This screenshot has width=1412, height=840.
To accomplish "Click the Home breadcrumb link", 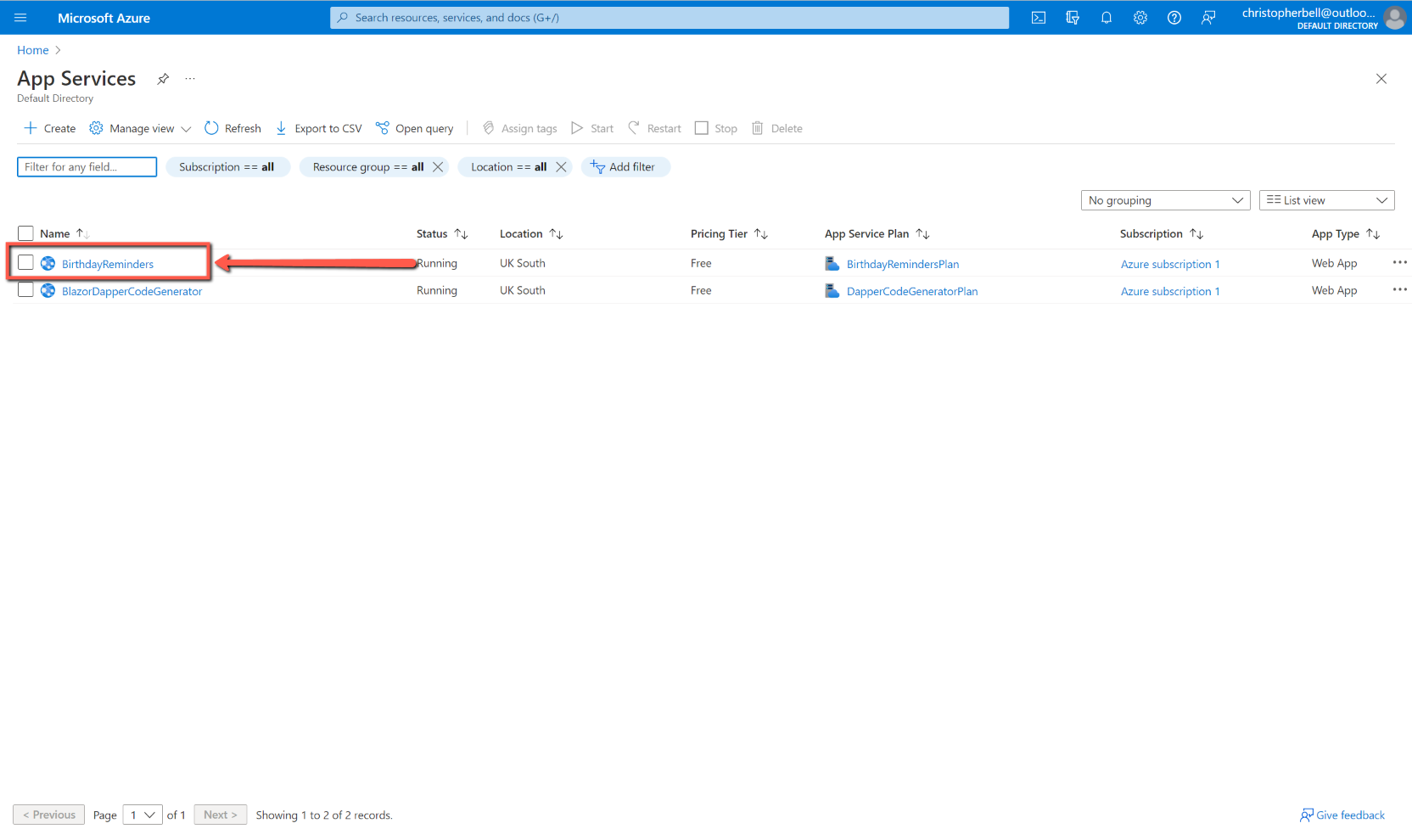I will click(x=32, y=49).
